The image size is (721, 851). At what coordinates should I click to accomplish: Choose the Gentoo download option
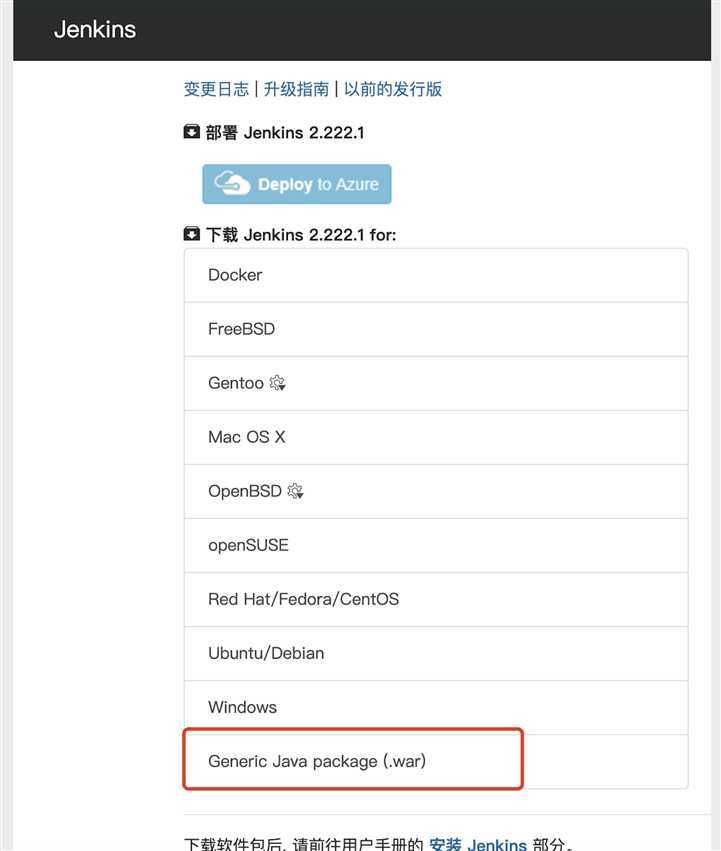pos(436,383)
